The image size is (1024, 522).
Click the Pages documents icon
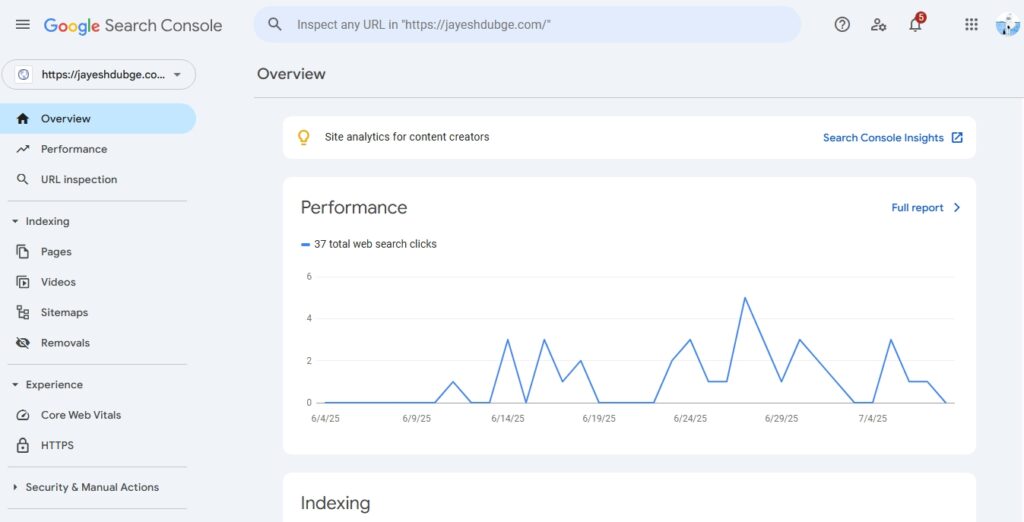pos(23,252)
